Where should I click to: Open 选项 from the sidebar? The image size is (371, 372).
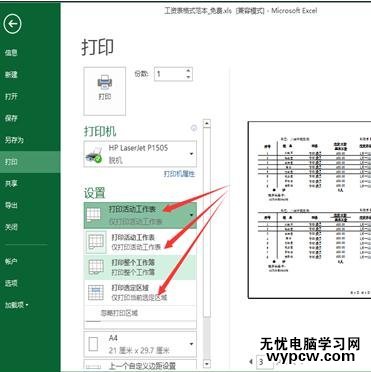11,283
